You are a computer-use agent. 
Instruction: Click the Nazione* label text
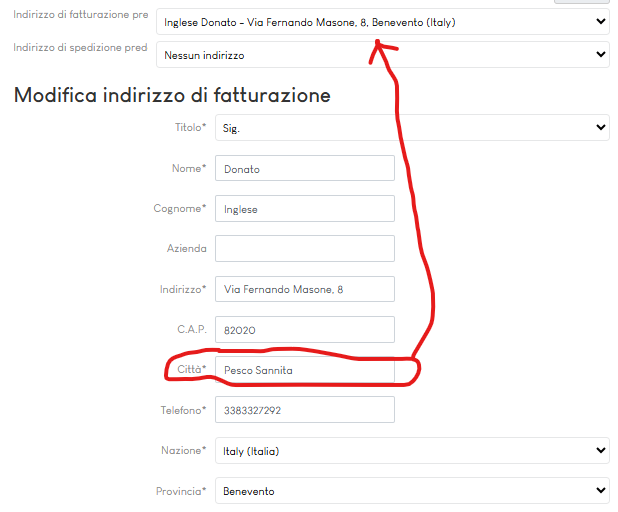coord(184,450)
